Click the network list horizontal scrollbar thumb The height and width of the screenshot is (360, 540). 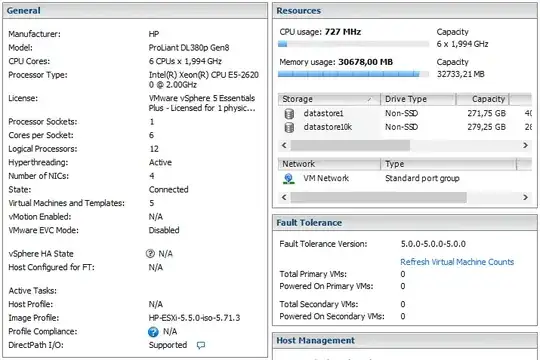click(x=378, y=197)
